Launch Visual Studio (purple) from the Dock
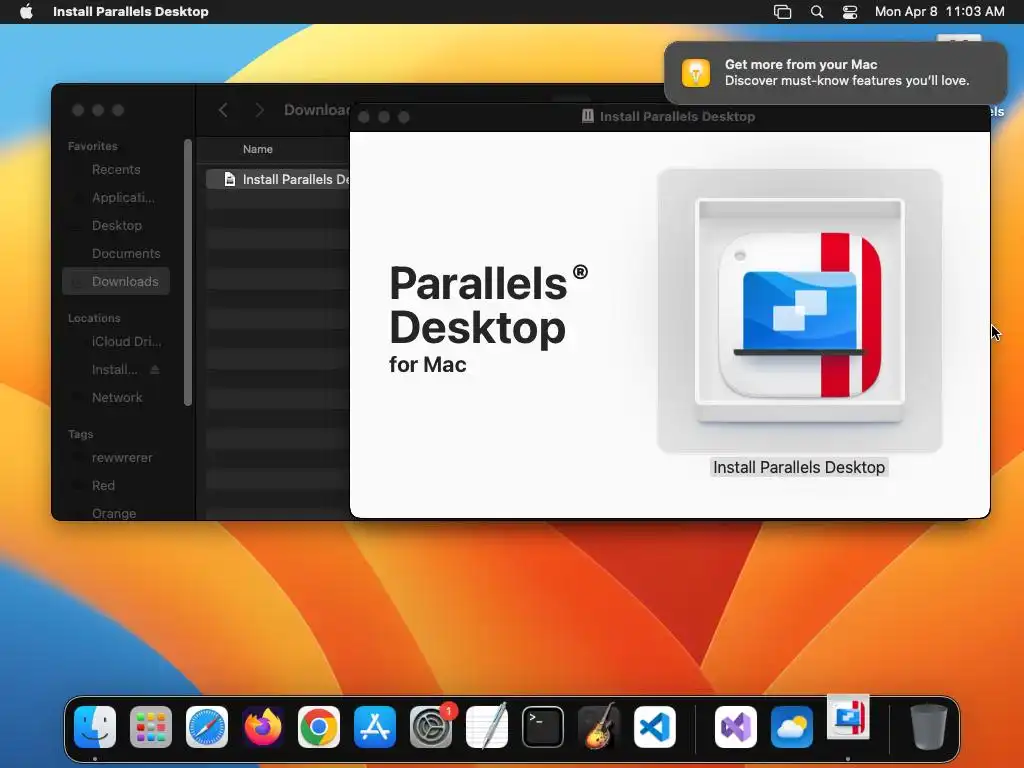Screen dimensions: 1024x768 coord(736,727)
